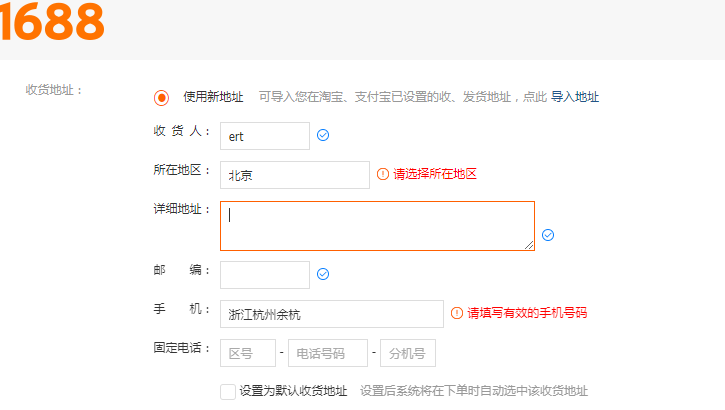Open the 导入地址 link
Image resolution: width=725 pixels, height=410 pixels.
tap(575, 98)
